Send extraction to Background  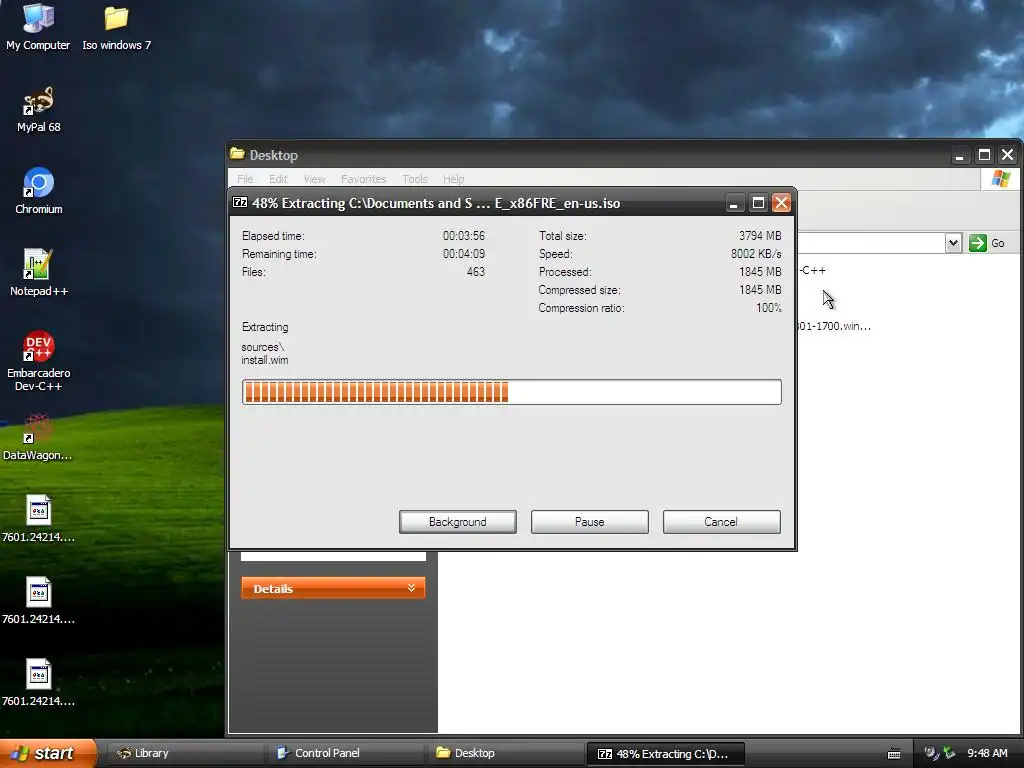pos(458,522)
